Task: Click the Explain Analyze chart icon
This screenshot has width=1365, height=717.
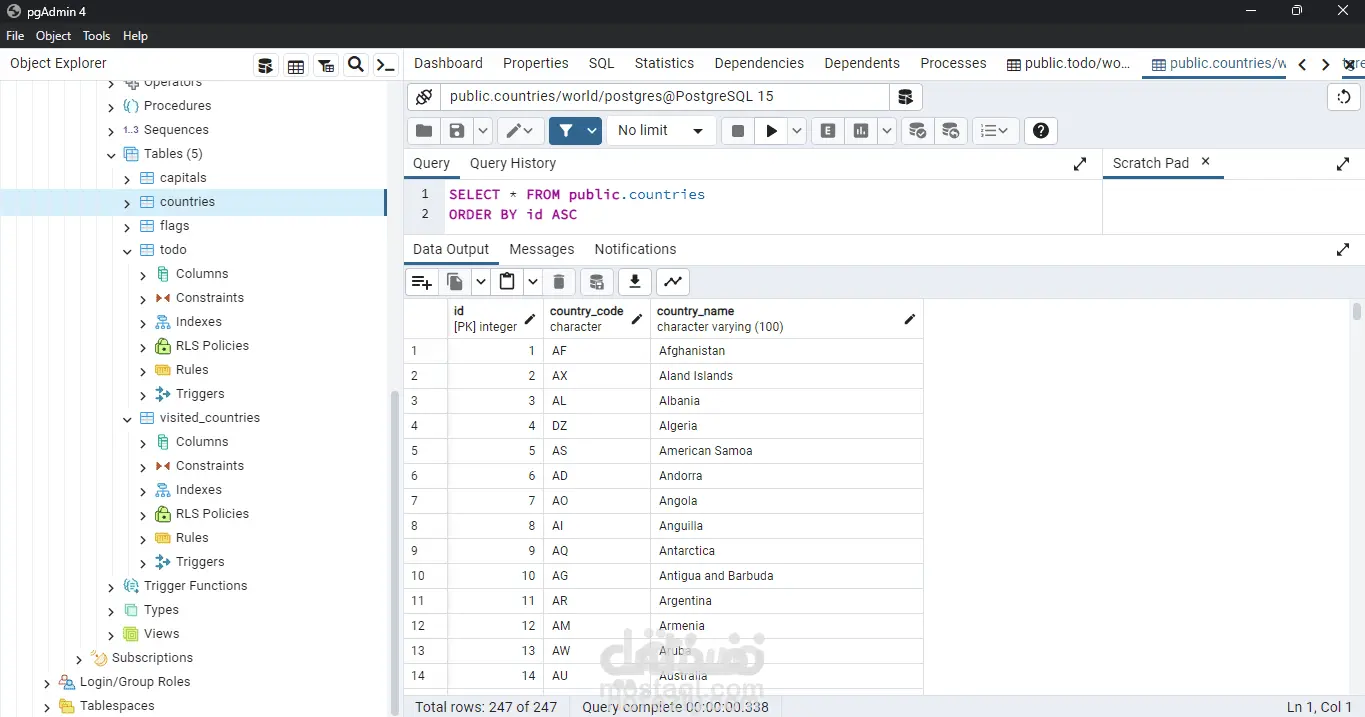Action: tap(861, 131)
